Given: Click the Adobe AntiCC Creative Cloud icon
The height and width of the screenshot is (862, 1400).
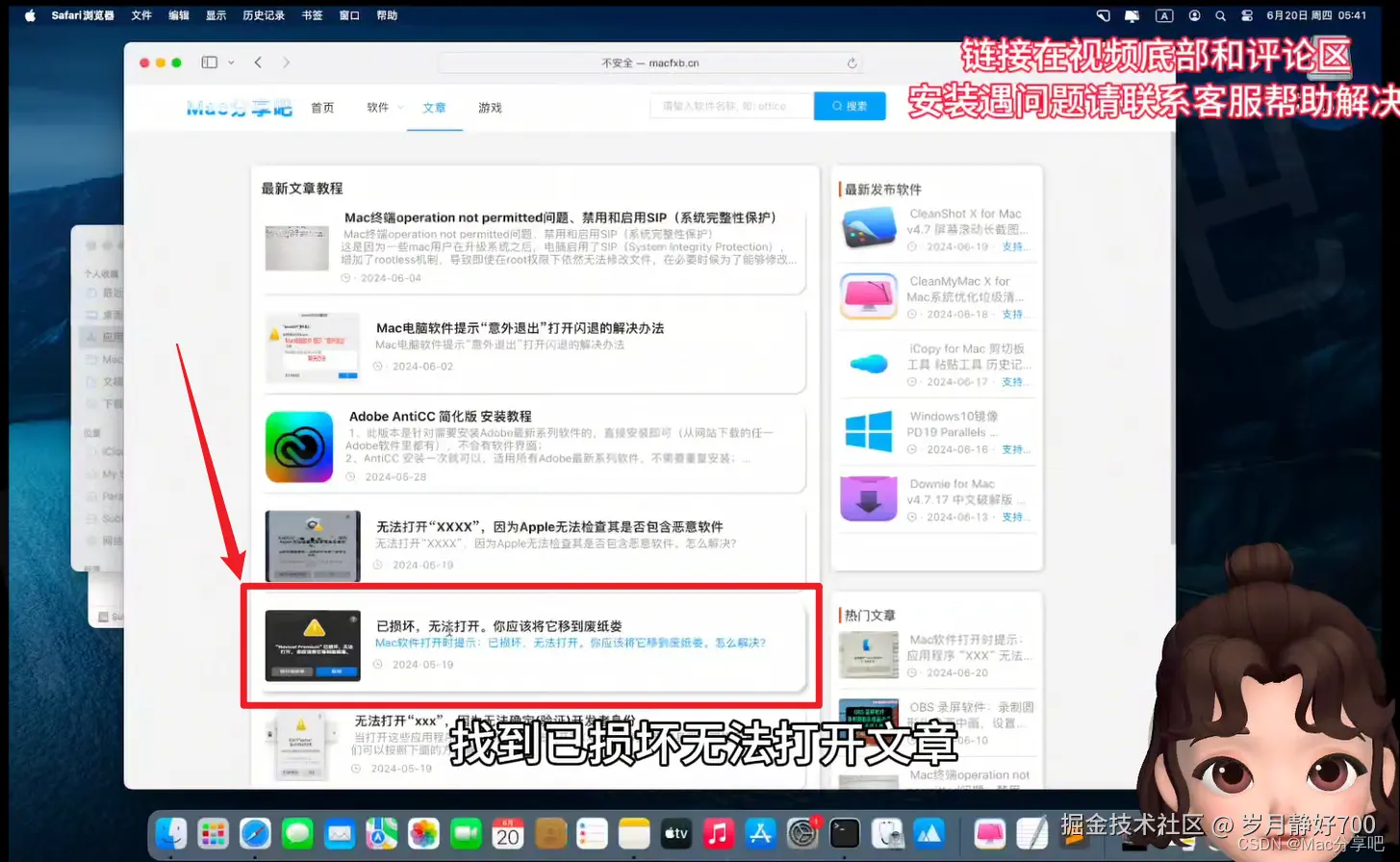Looking at the screenshot, I should (298, 445).
